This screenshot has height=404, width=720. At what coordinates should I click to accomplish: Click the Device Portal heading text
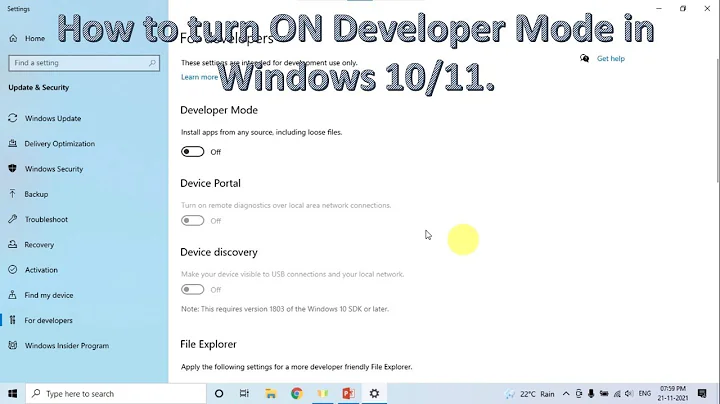click(210, 183)
